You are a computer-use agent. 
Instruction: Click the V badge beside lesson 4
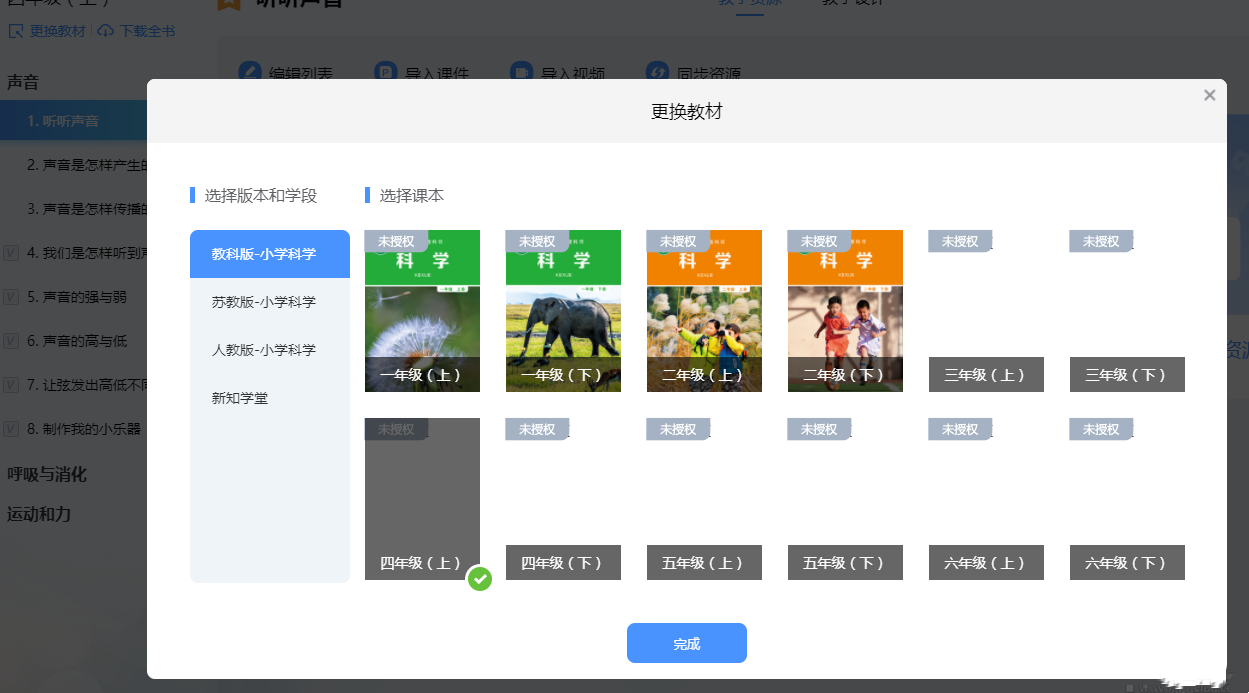tap(12, 253)
